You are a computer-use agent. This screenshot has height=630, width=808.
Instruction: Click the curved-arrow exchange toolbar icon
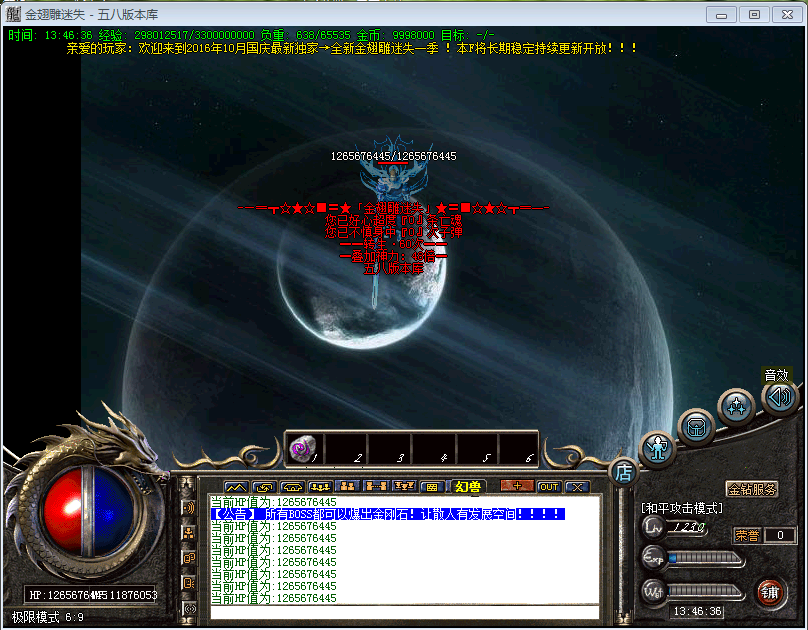(264, 487)
